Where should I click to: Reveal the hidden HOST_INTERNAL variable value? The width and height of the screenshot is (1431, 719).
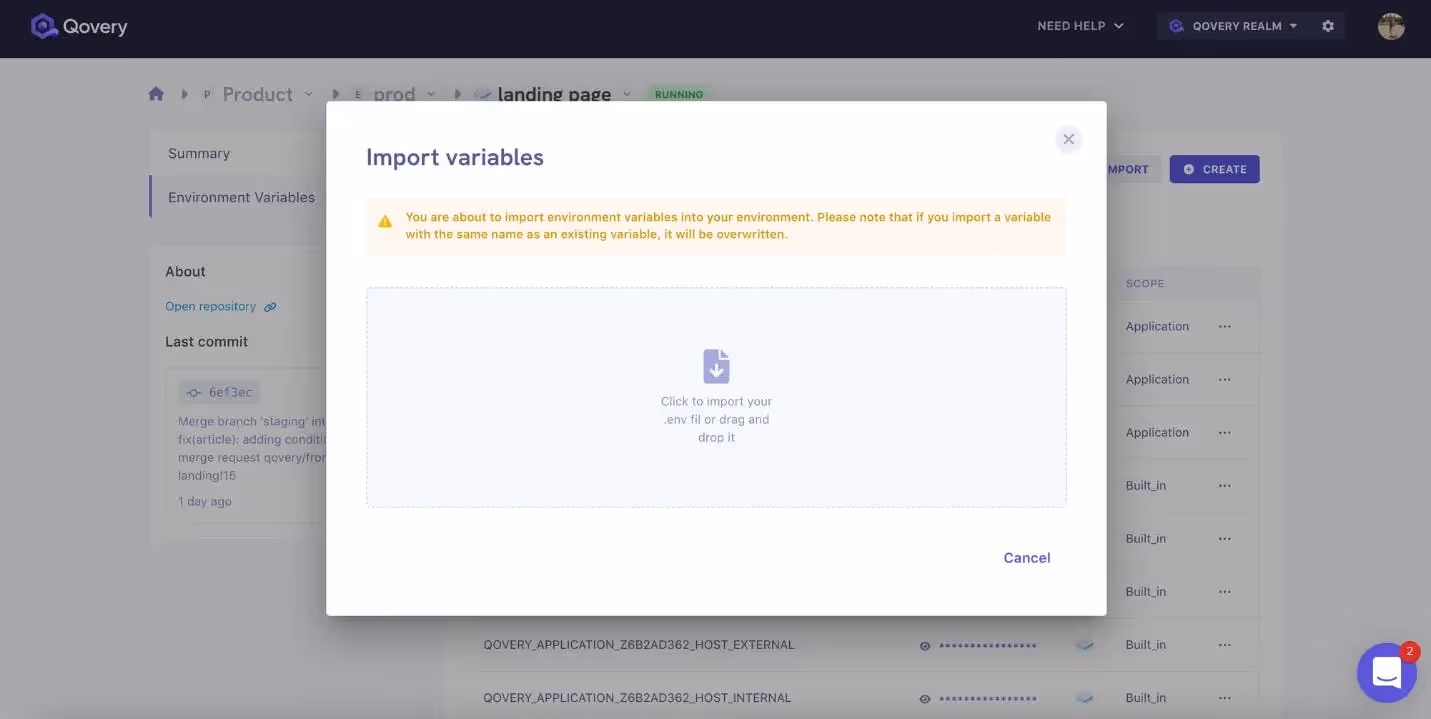tap(923, 697)
